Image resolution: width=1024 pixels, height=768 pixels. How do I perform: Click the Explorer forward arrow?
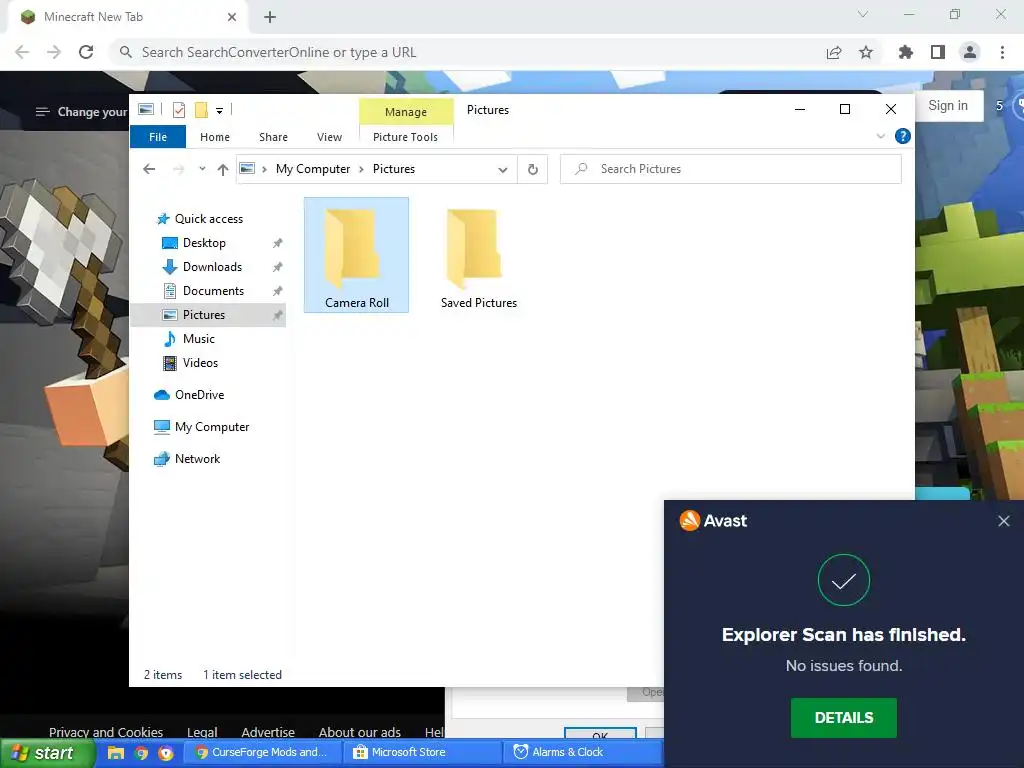click(178, 169)
